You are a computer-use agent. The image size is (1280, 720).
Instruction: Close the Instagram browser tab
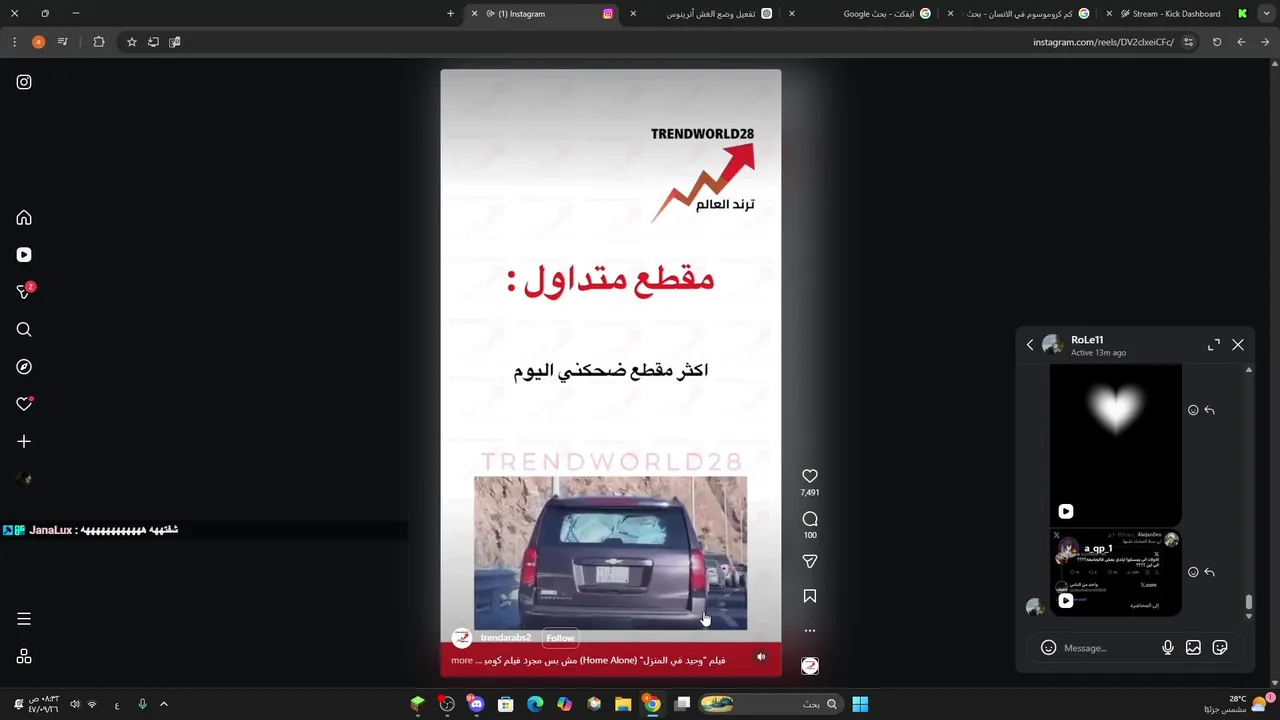[474, 14]
